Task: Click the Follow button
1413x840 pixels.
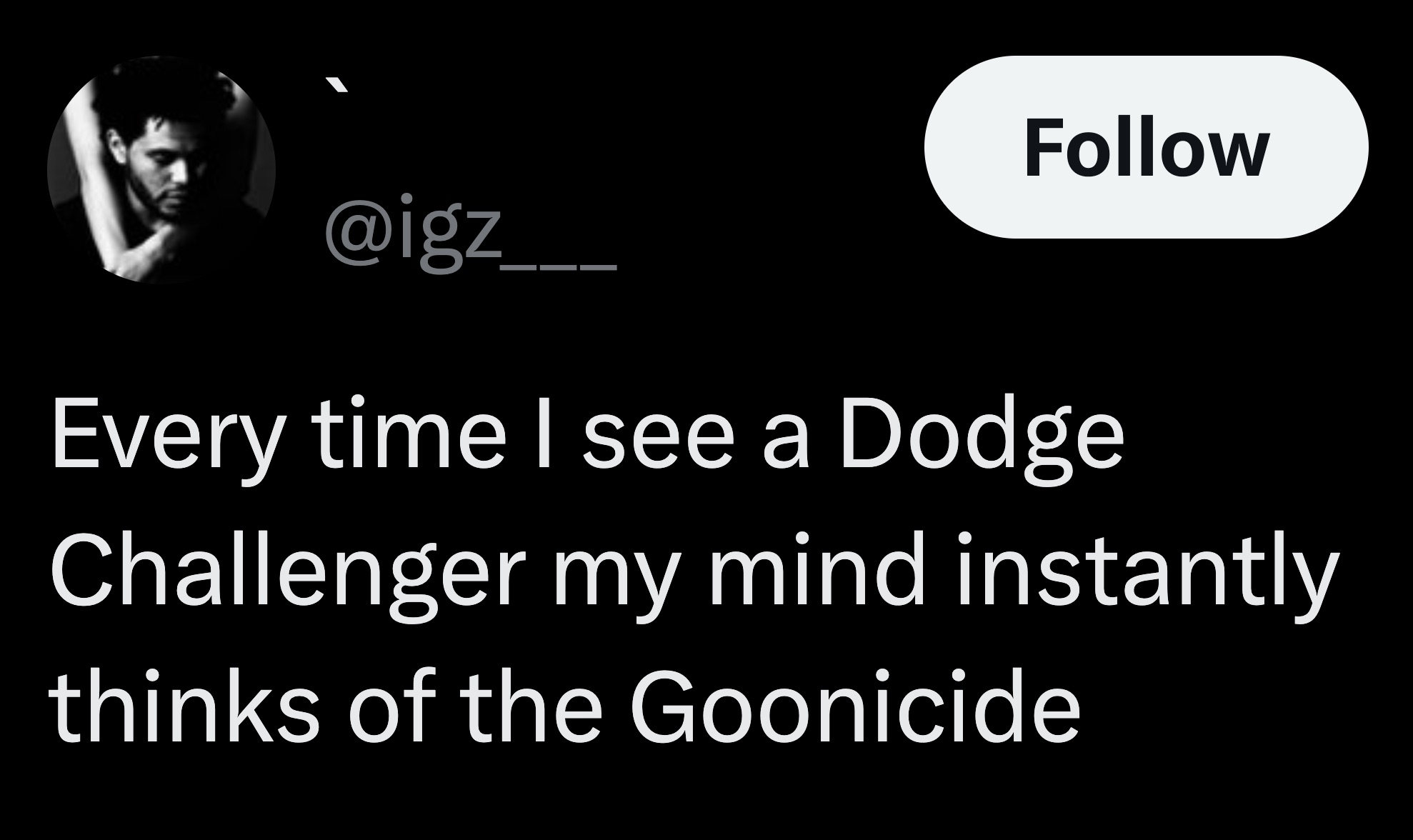Action: [1146, 147]
